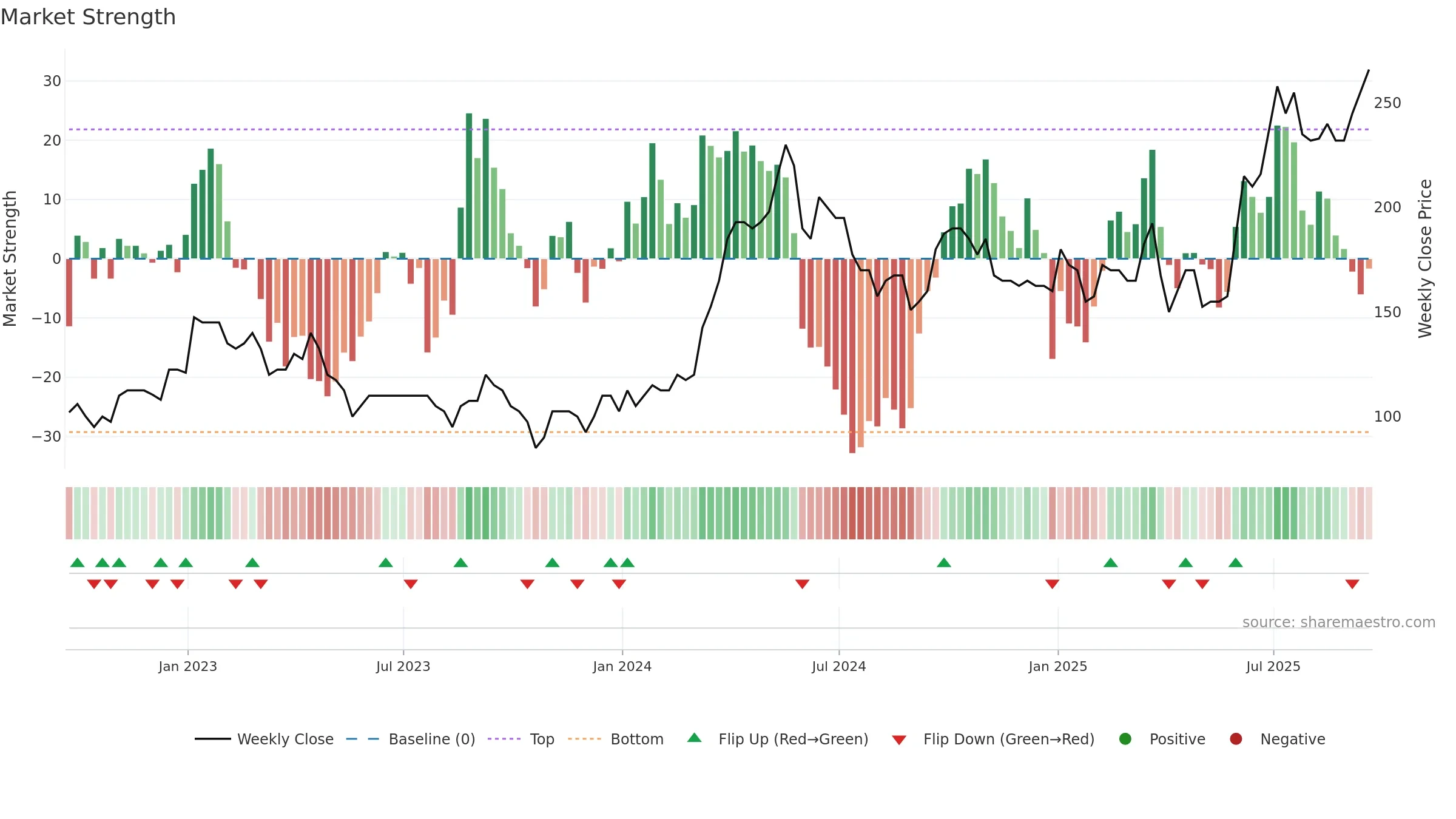Click the orange dotted Bottom line sample
The height and width of the screenshot is (819, 1456).
(x=585, y=739)
